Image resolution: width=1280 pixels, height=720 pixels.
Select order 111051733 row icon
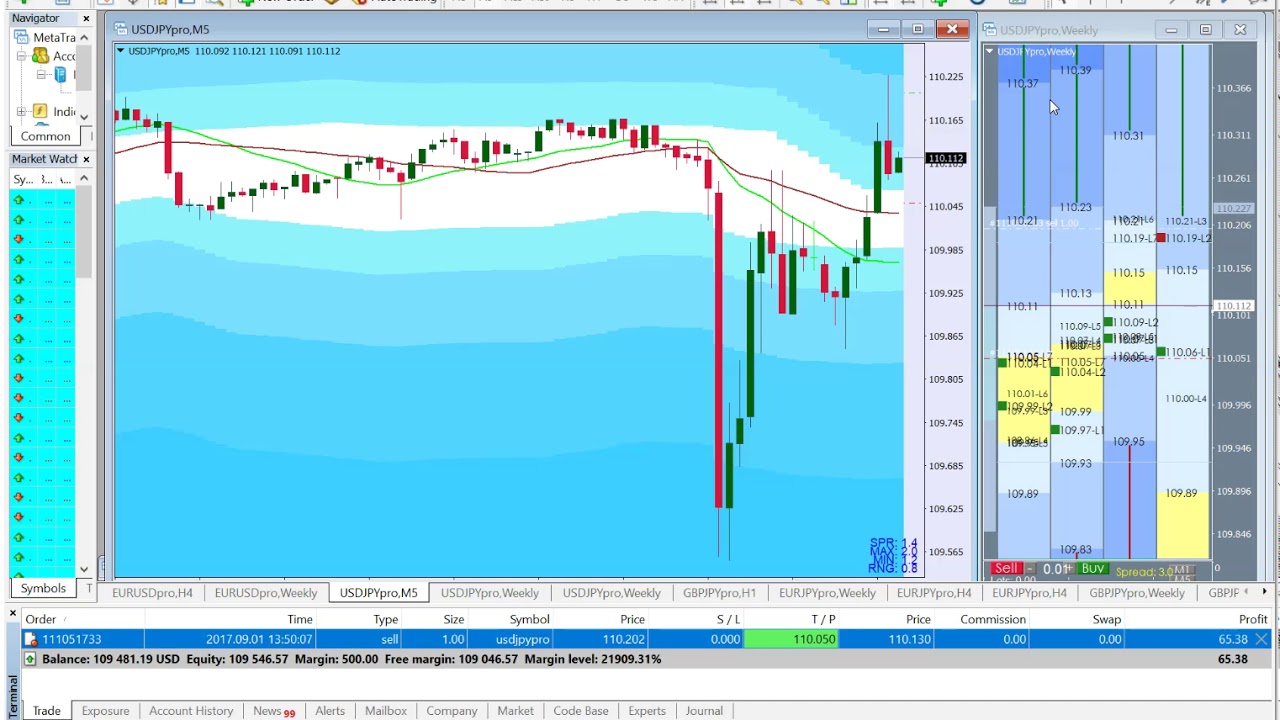pyautogui.click(x=30, y=639)
